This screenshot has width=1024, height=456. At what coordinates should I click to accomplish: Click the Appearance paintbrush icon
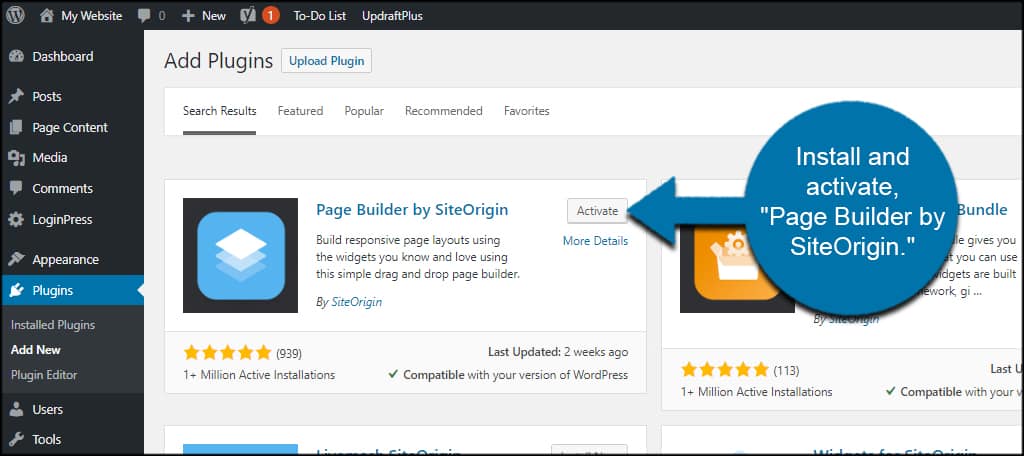16,259
